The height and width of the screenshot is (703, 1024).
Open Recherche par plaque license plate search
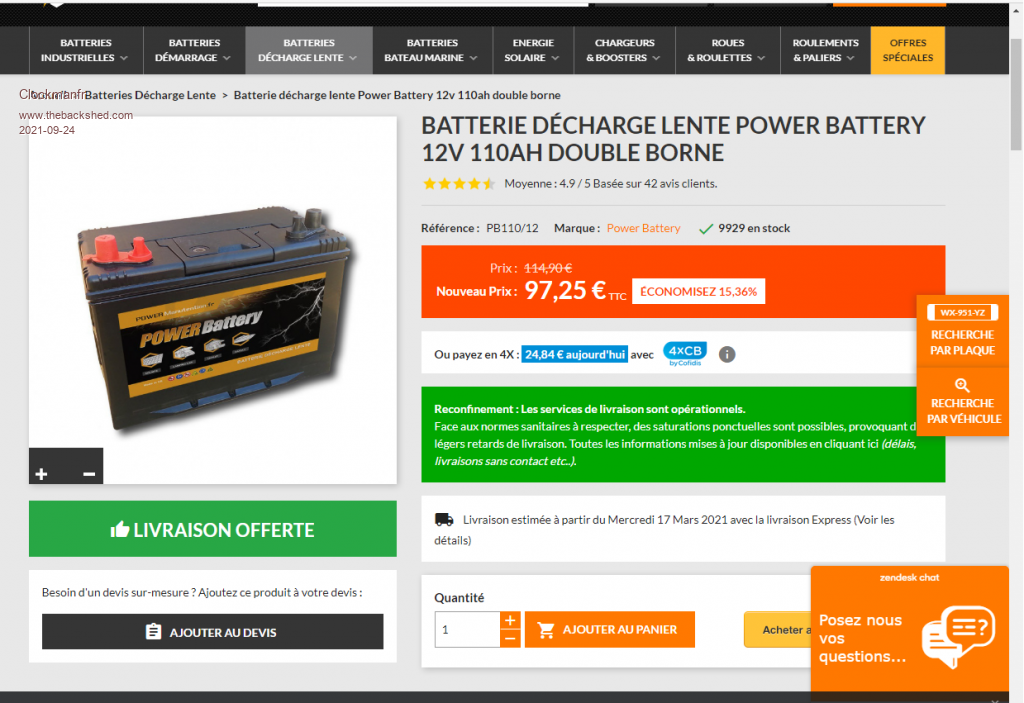[x=963, y=331]
